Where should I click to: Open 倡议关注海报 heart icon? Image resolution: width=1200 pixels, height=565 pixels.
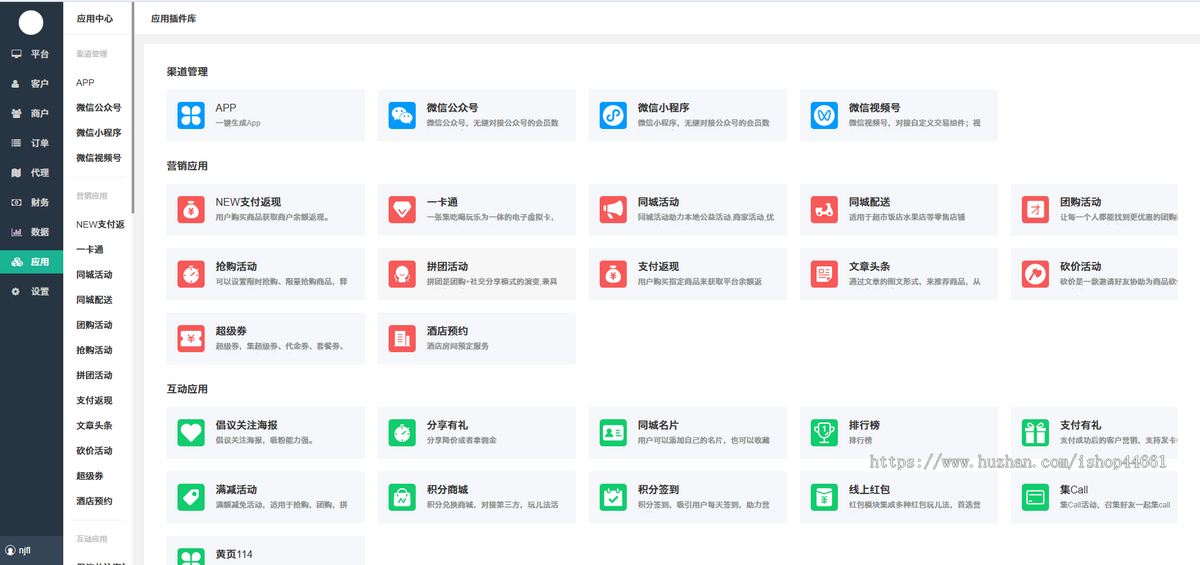coord(191,432)
